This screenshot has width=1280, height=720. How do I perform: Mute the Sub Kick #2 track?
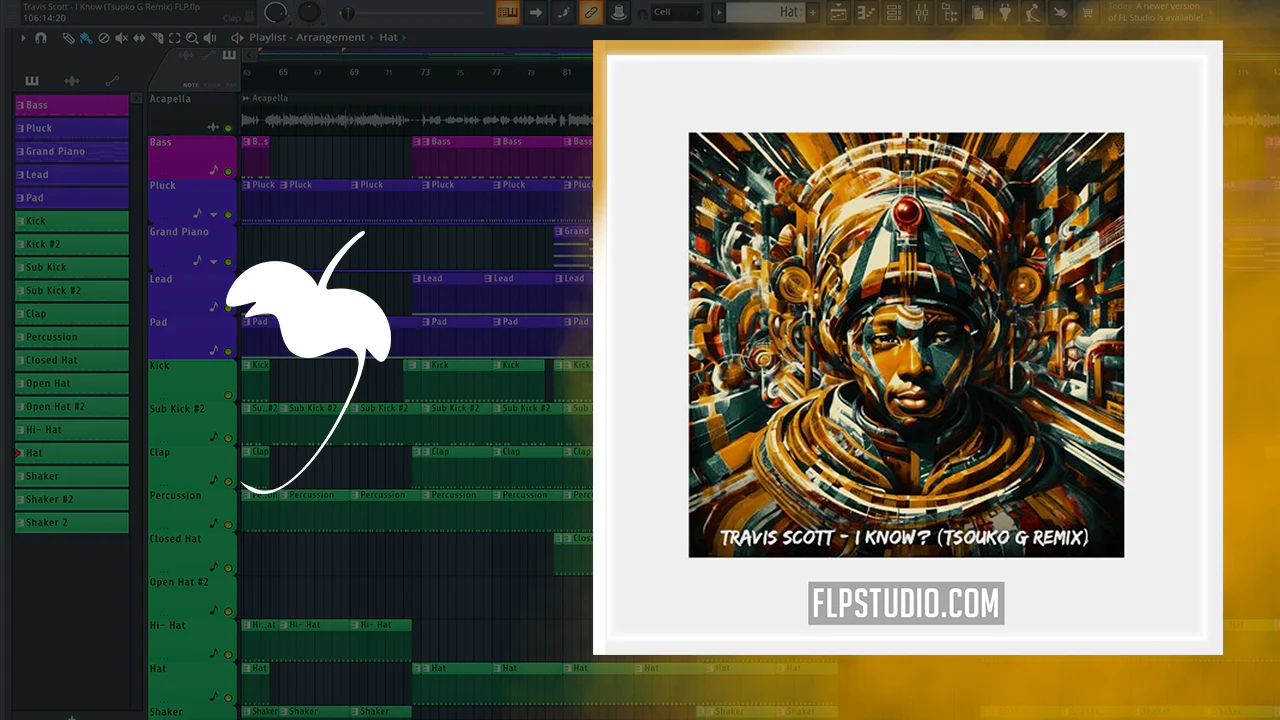[x=228, y=438]
